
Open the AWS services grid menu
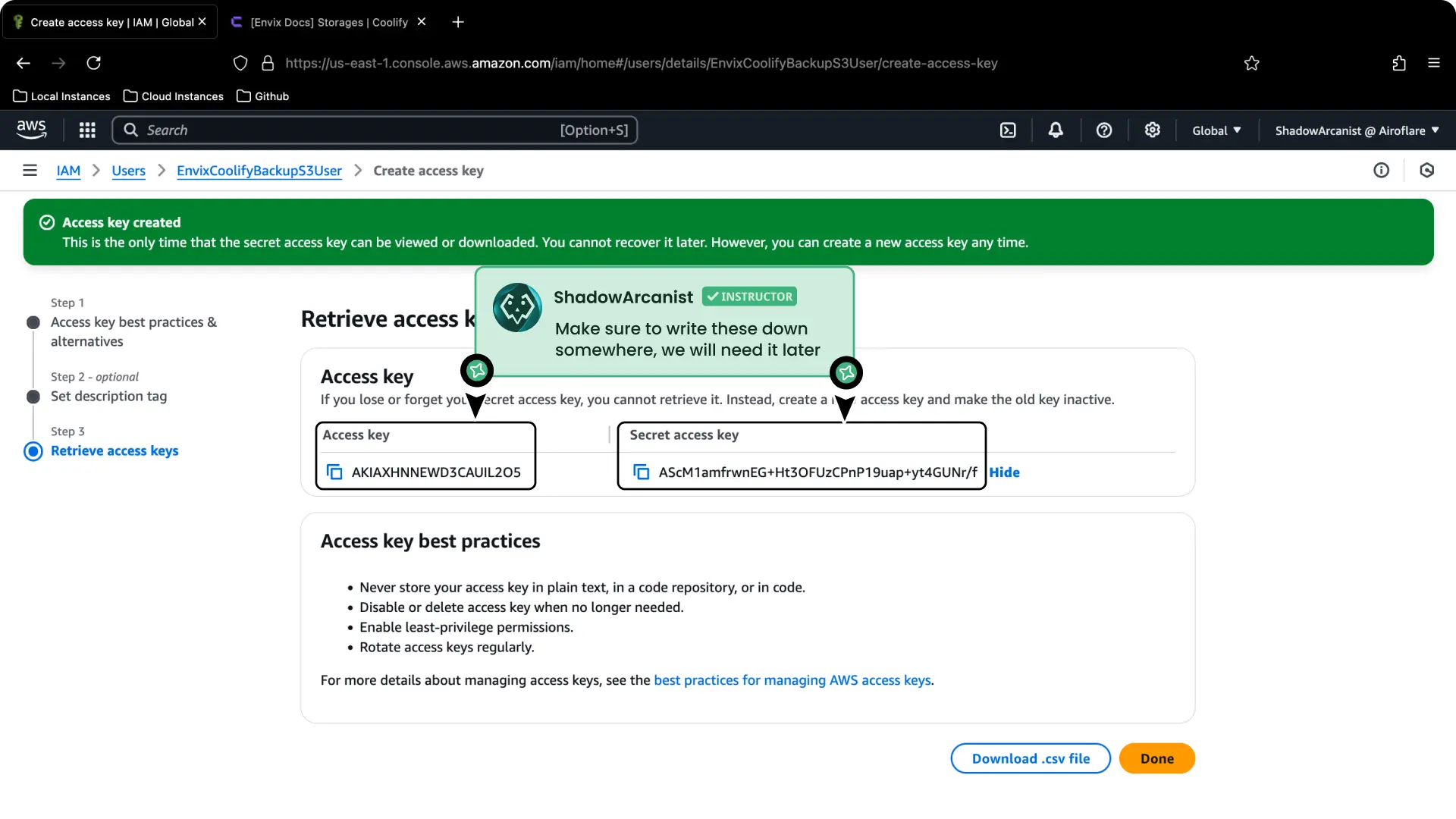point(87,130)
